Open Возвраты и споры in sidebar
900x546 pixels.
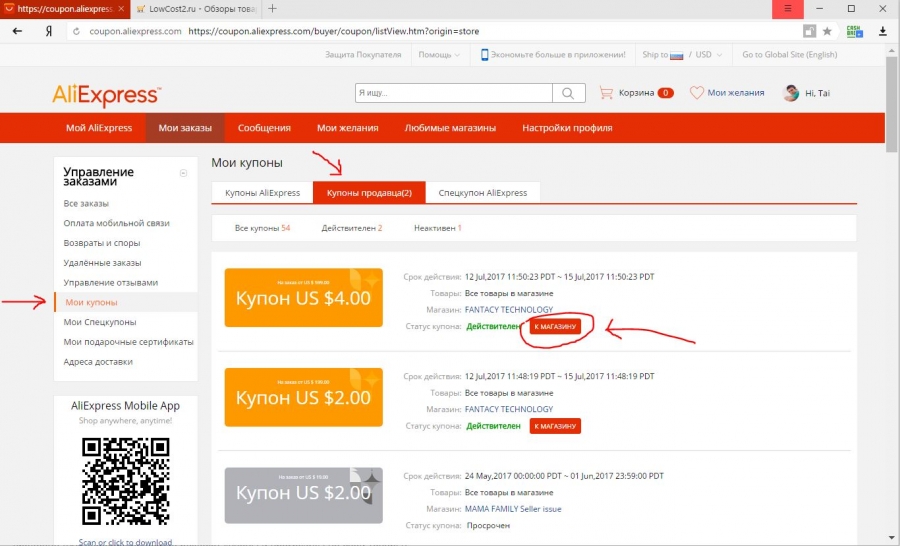coord(102,243)
